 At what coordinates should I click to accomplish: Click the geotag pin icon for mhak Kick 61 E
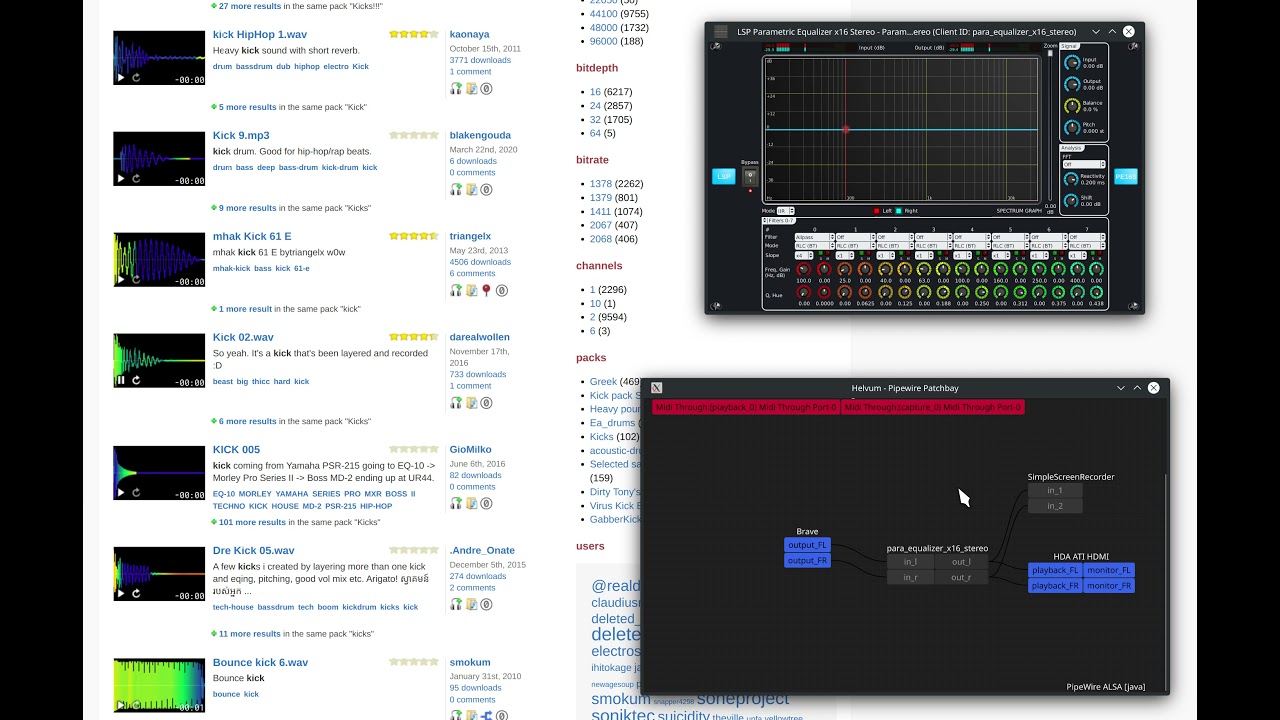[x=486, y=291]
